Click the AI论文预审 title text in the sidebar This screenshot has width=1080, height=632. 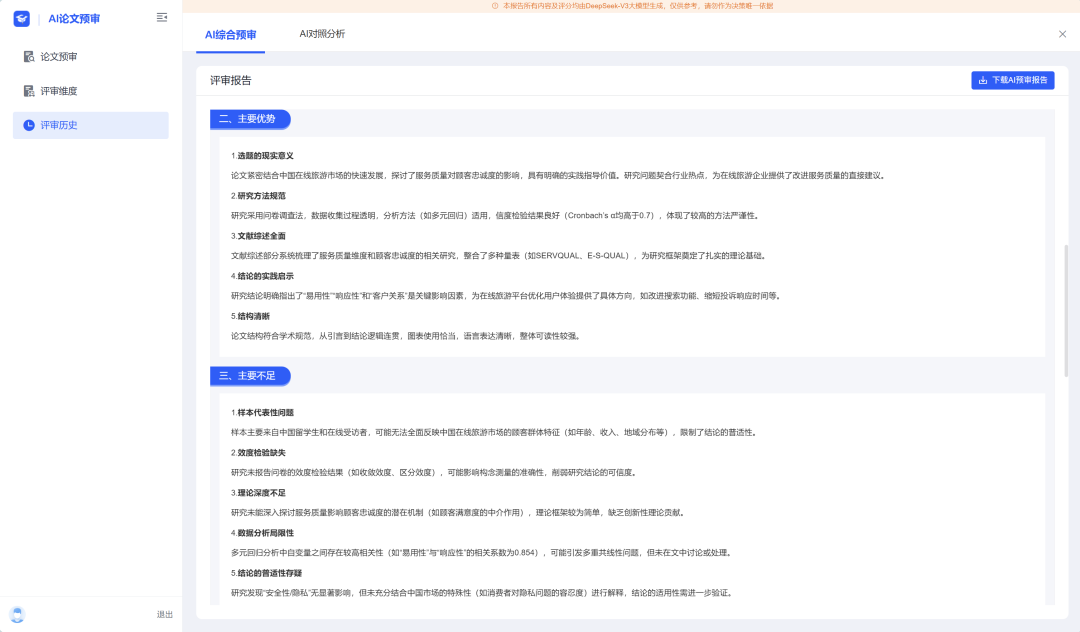point(74,18)
